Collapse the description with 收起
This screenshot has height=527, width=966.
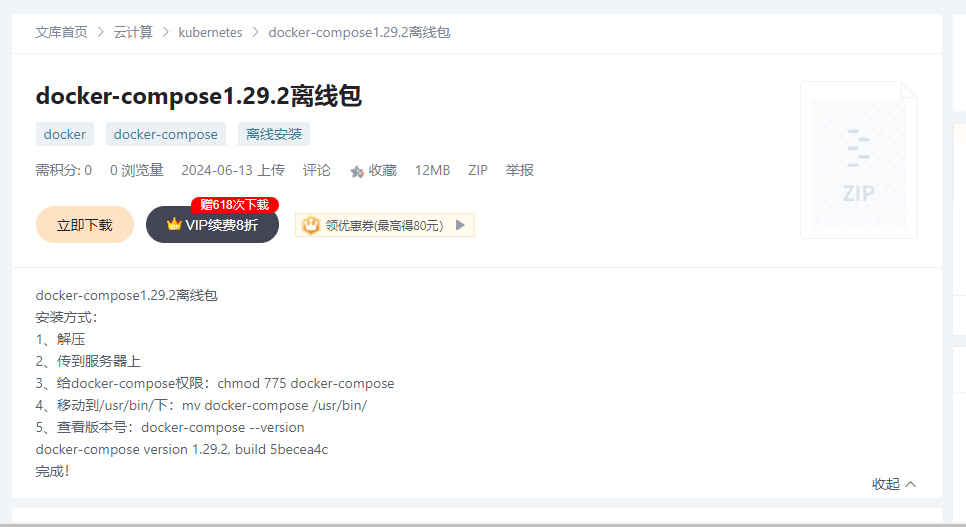pyautogui.click(x=894, y=484)
